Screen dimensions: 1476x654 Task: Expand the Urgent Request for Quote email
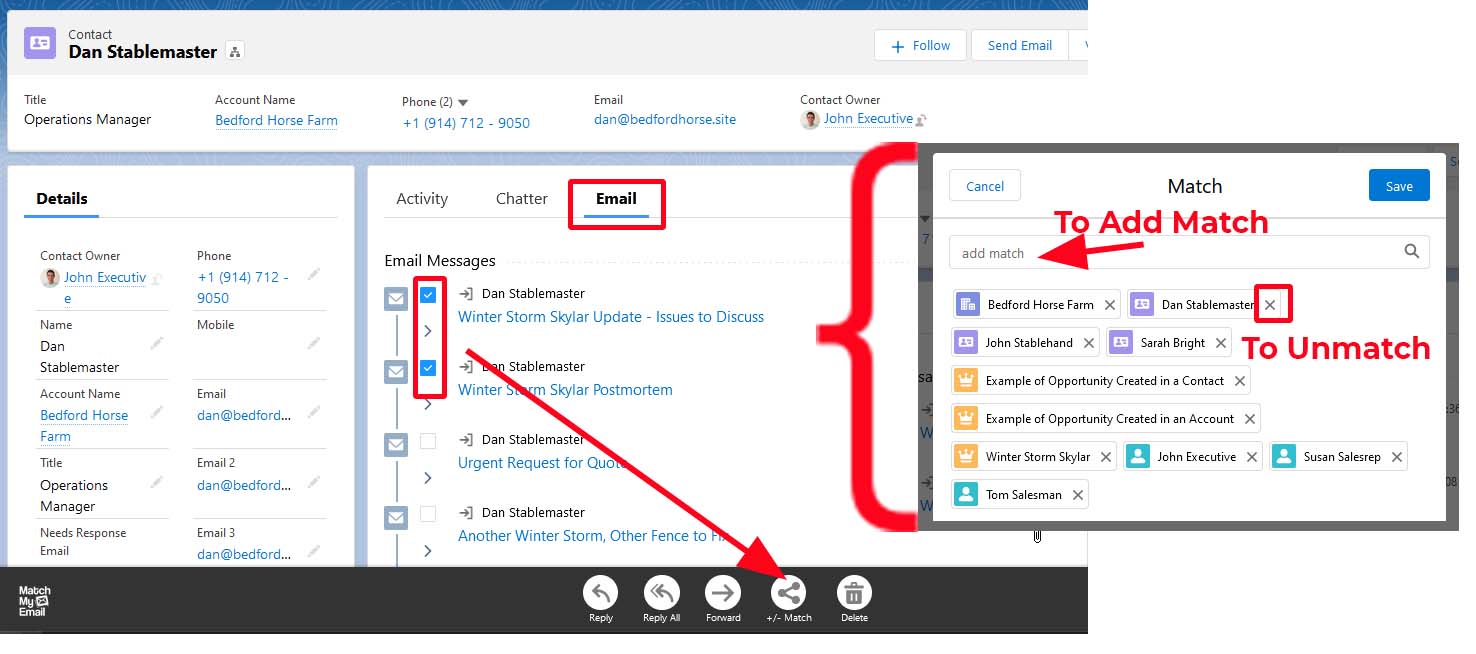[x=428, y=478]
